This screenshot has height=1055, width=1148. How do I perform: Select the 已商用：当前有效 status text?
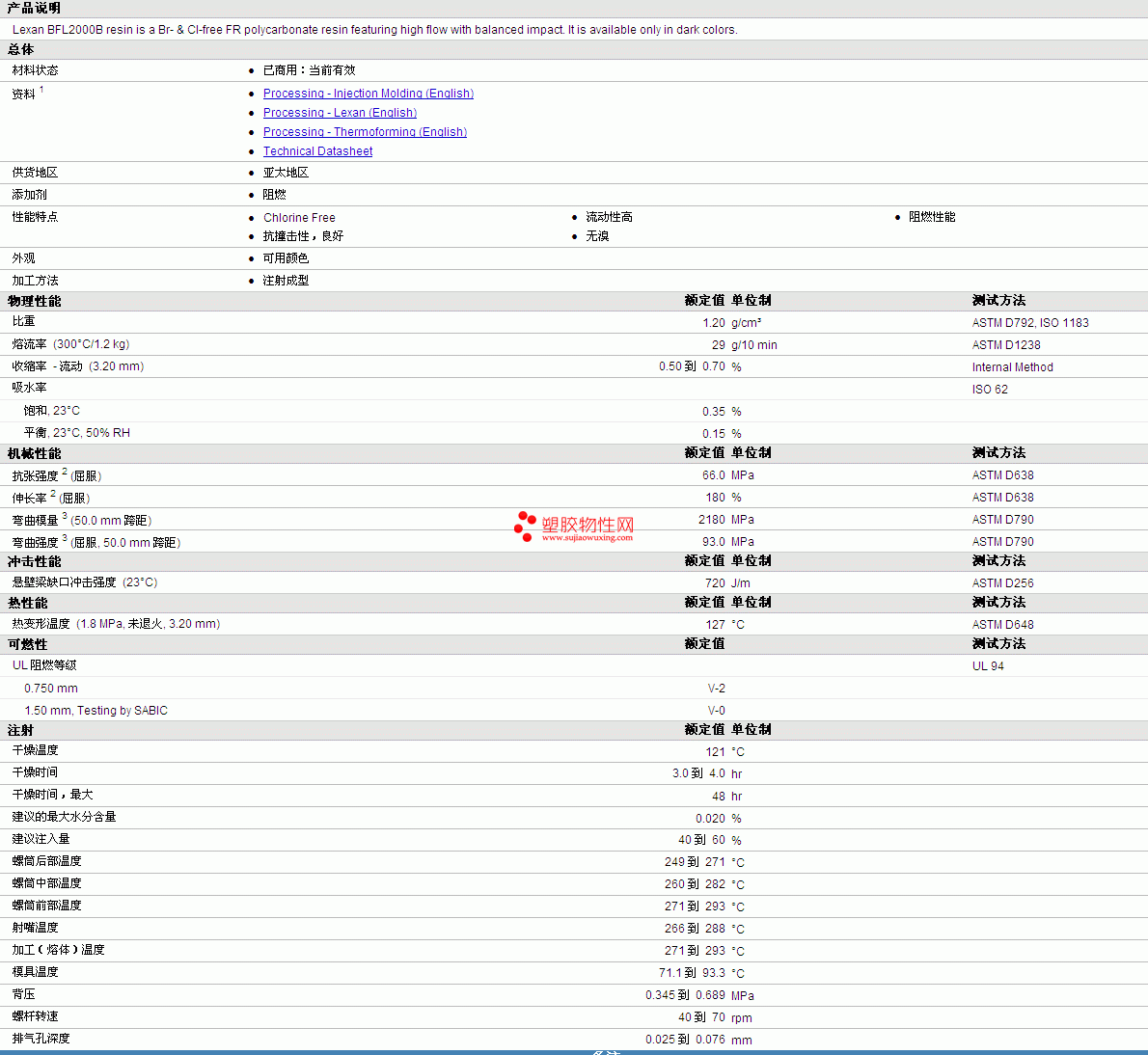[x=309, y=70]
